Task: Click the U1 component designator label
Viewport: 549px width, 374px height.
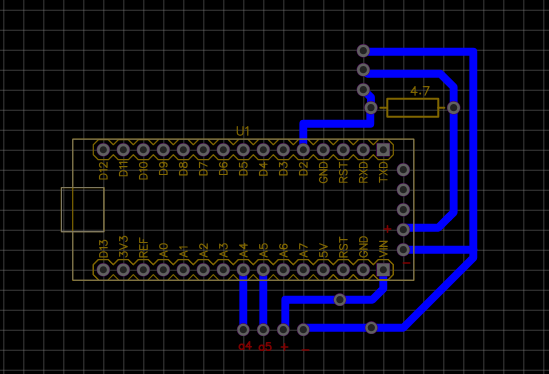Action: click(243, 131)
